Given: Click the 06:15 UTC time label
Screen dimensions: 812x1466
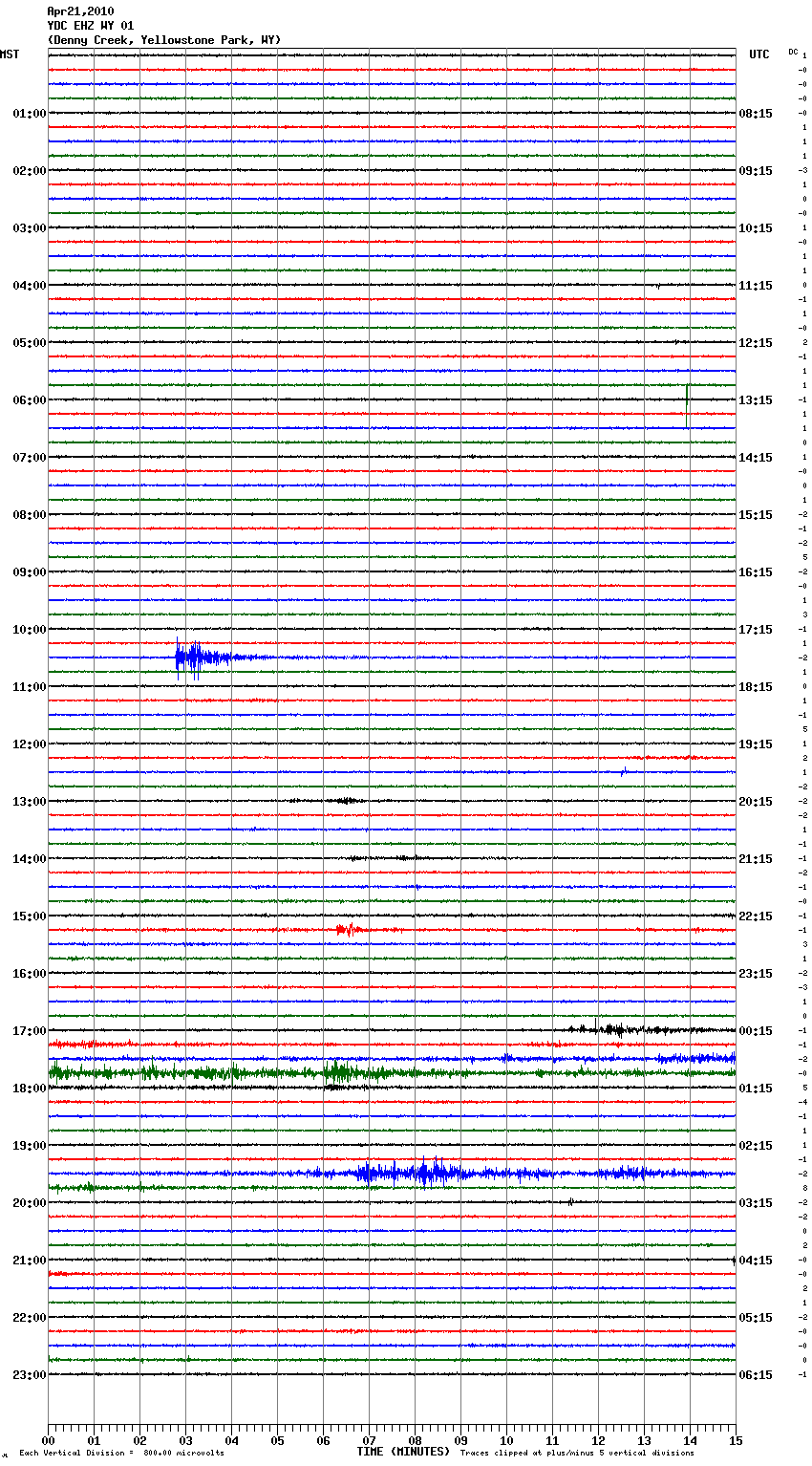Looking at the screenshot, I should (756, 1375).
